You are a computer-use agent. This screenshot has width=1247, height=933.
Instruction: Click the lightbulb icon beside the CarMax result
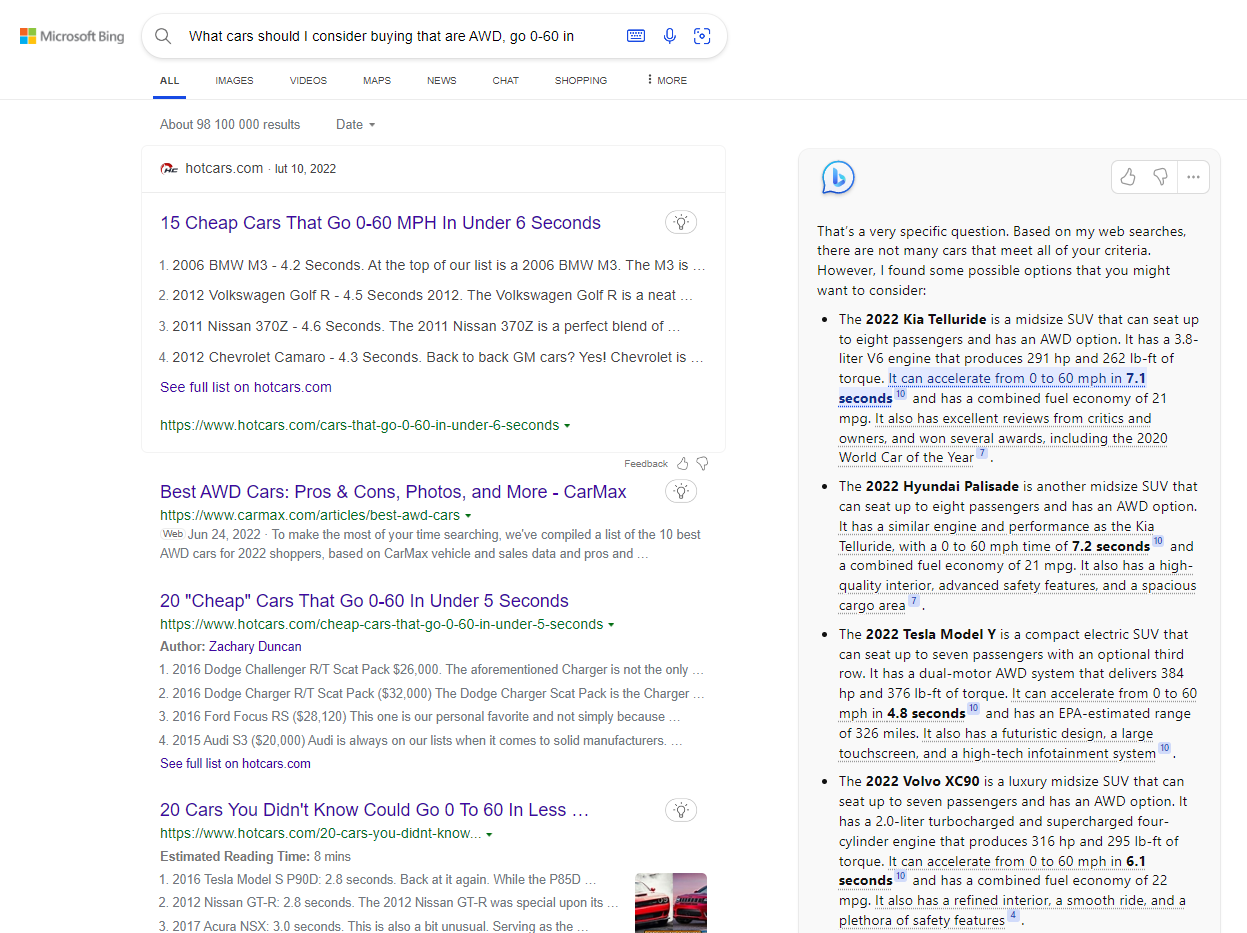[681, 491]
